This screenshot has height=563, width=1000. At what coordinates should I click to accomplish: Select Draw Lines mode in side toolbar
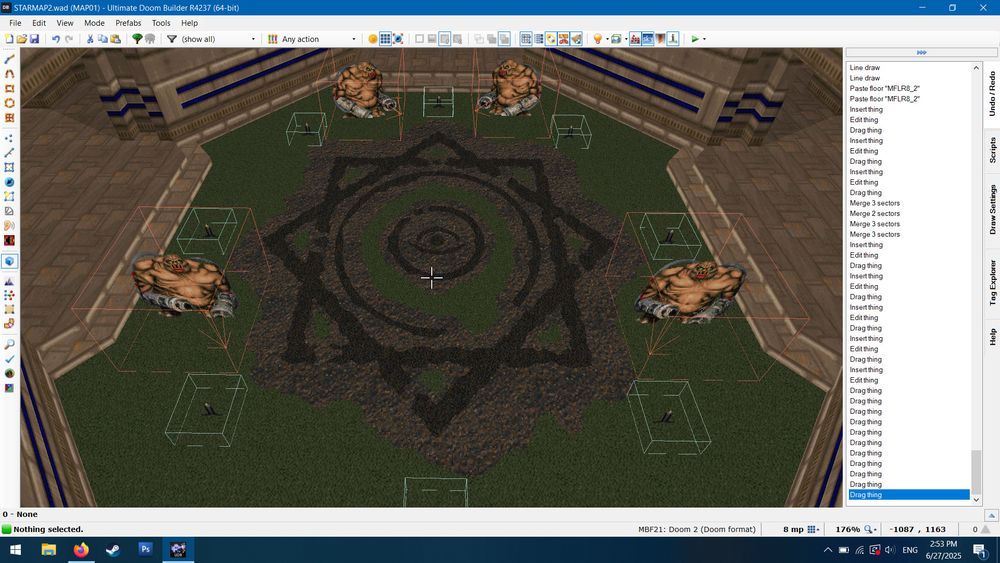click(x=10, y=59)
